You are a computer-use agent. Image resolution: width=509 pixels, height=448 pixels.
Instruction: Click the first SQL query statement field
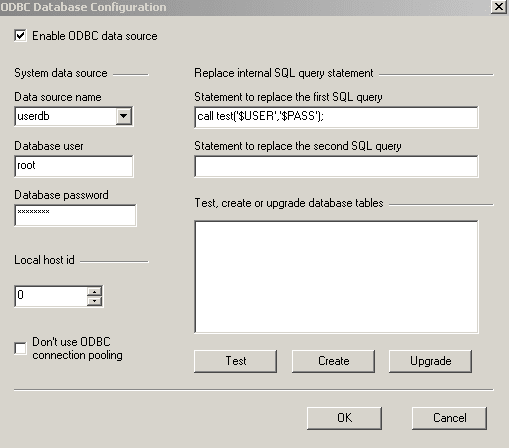pyautogui.click(x=336, y=117)
